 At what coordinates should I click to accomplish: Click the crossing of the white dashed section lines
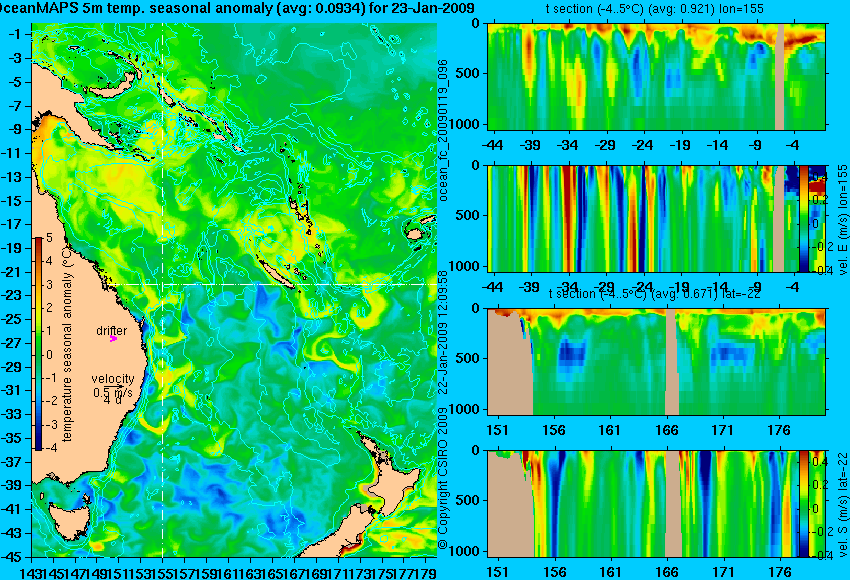163,284
